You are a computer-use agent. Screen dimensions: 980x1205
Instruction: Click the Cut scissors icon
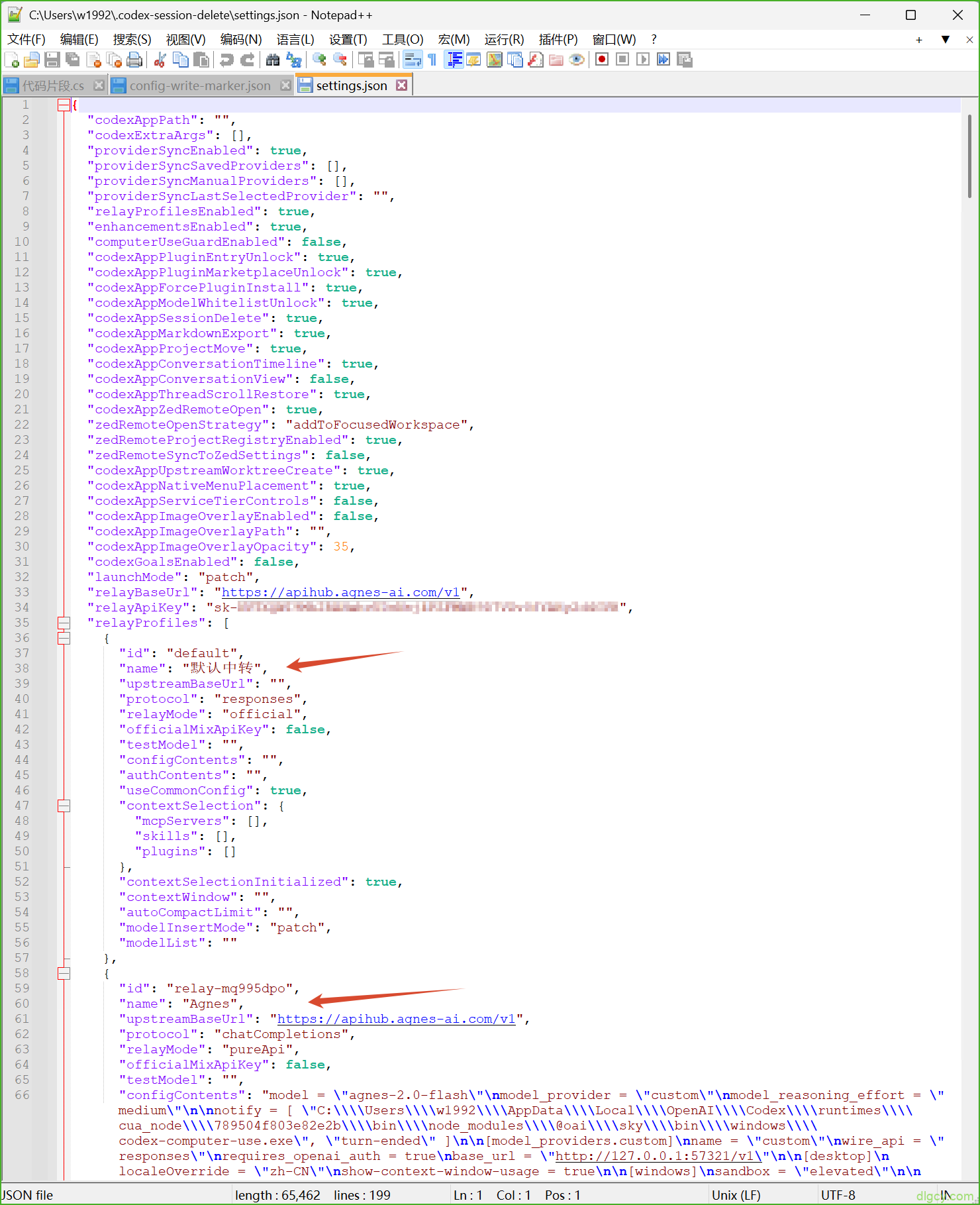[160, 60]
